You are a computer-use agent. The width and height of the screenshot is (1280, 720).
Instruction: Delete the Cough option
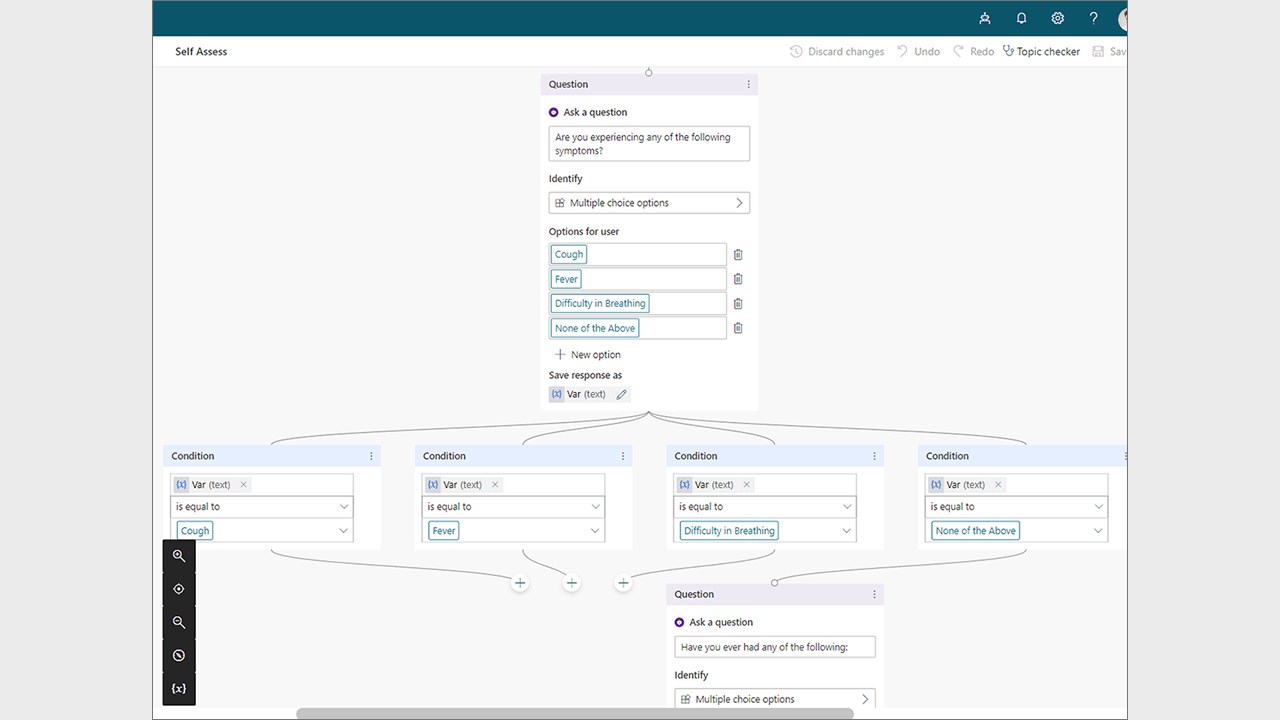tap(738, 255)
